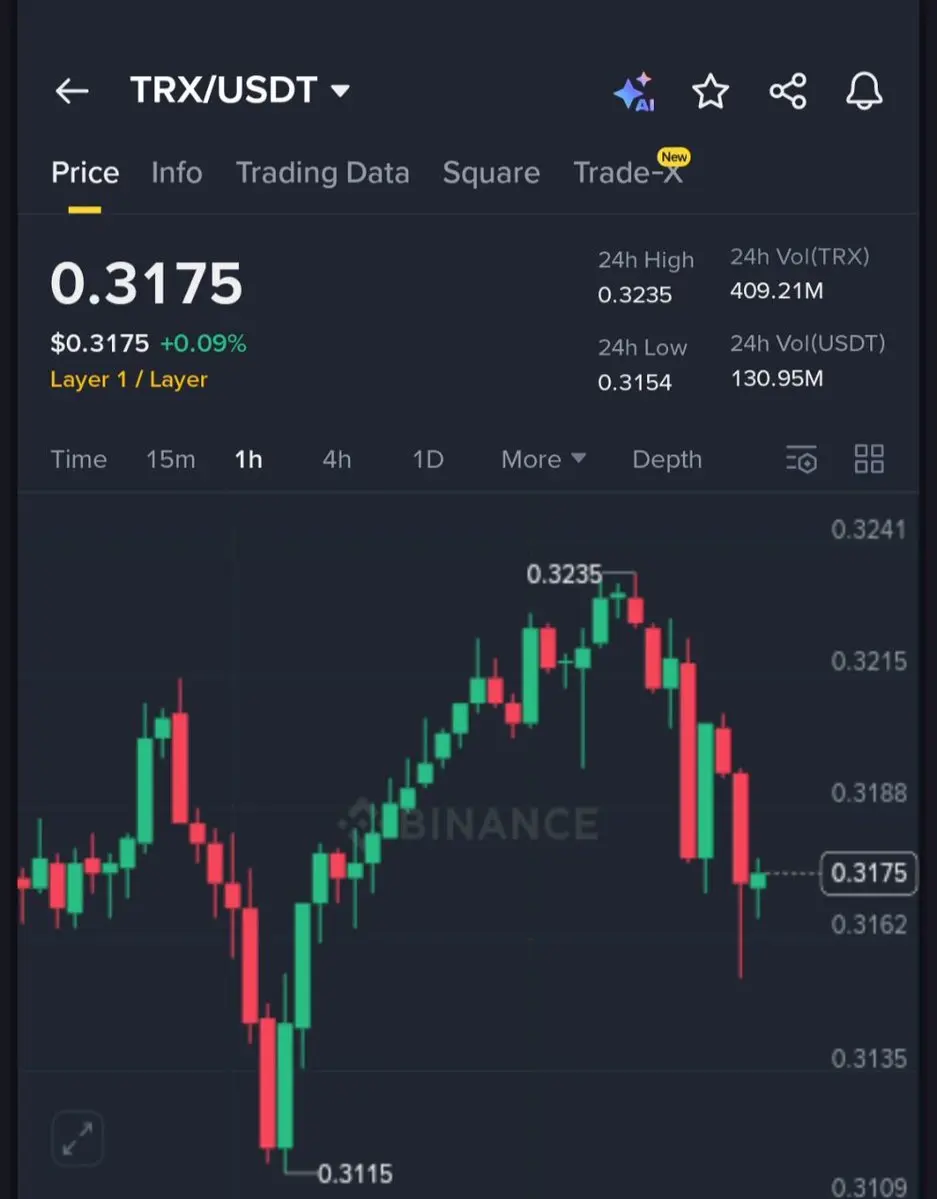Image resolution: width=937 pixels, height=1199 pixels.
Task: Open the Trade-X tab marked New
Action: pyautogui.click(x=628, y=173)
